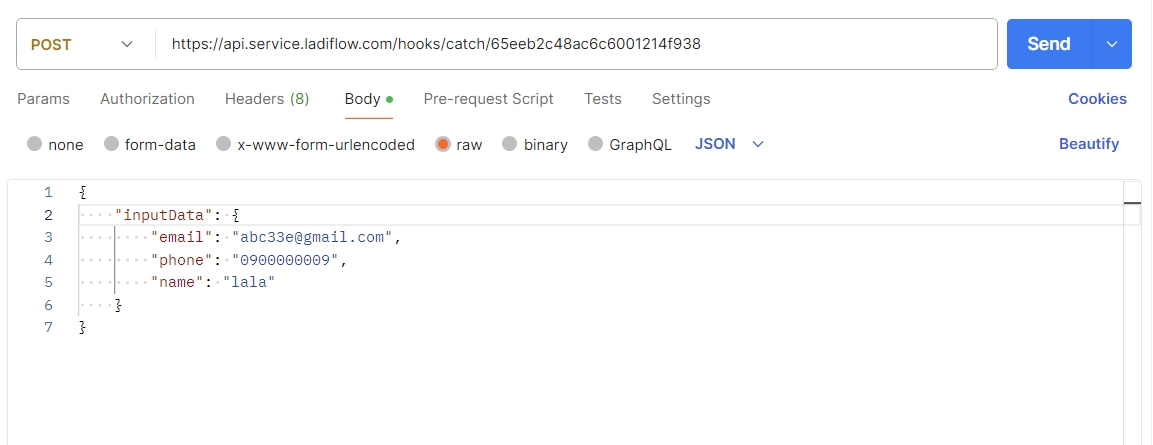Select the raw body radio button
1153x445 pixels.
pos(443,144)
